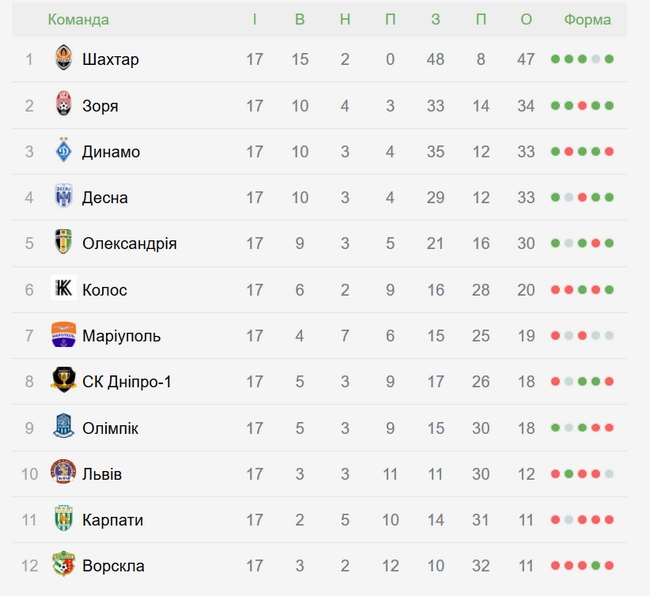Click position number 7 in the table
Image resolution: width=650 pixels, height=596 pixels.
tap(29, 335)
